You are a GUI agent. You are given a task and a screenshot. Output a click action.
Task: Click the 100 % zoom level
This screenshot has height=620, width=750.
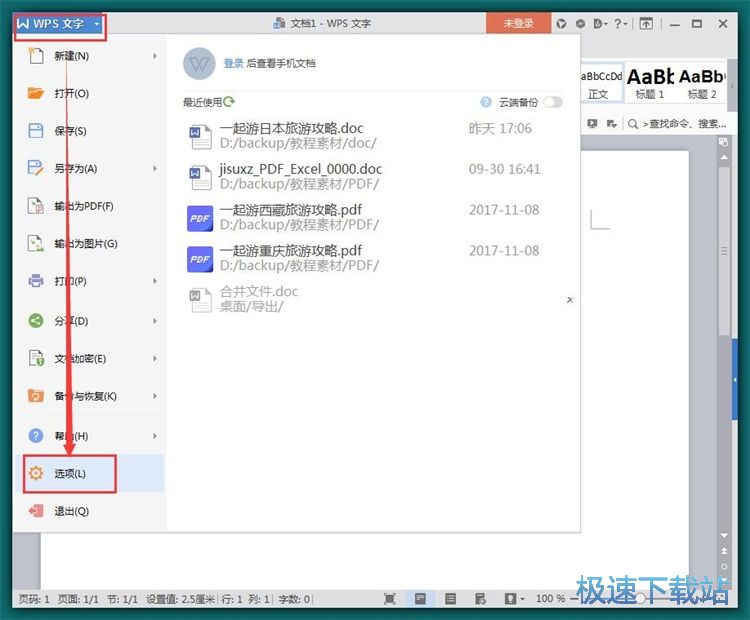pos(551,599)
